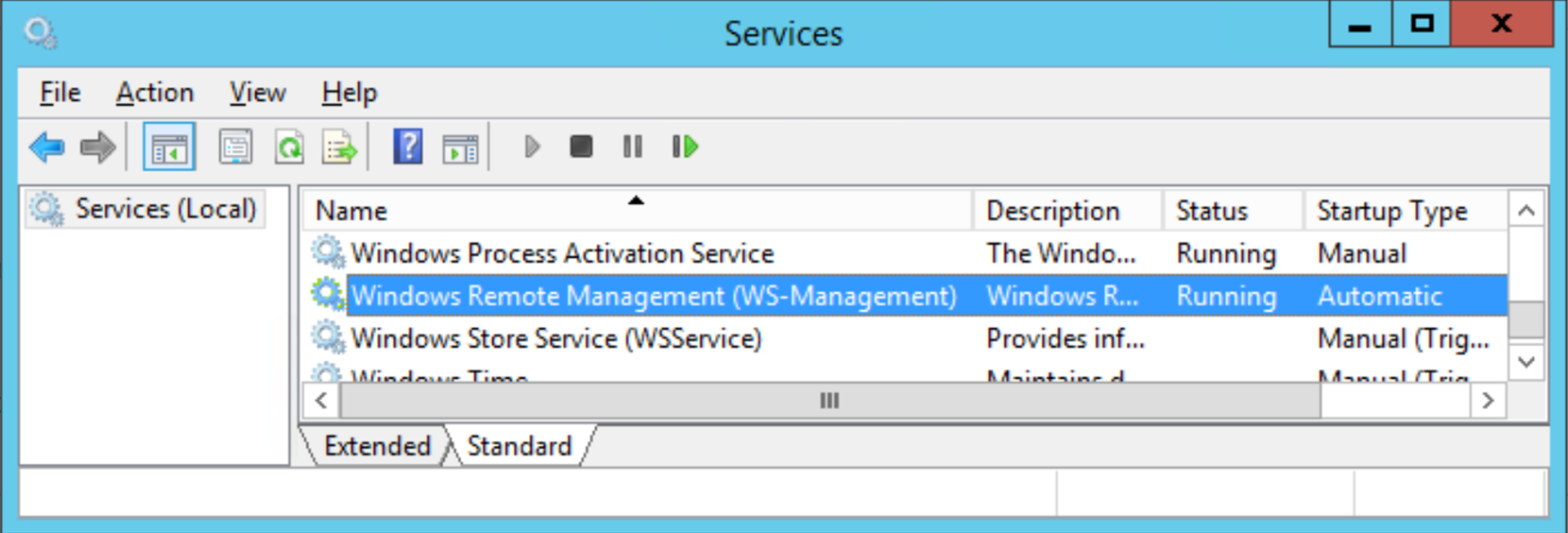Click the Back arrow toolbar icon
Screen dimensions: 1568x533
pos(46,147)
